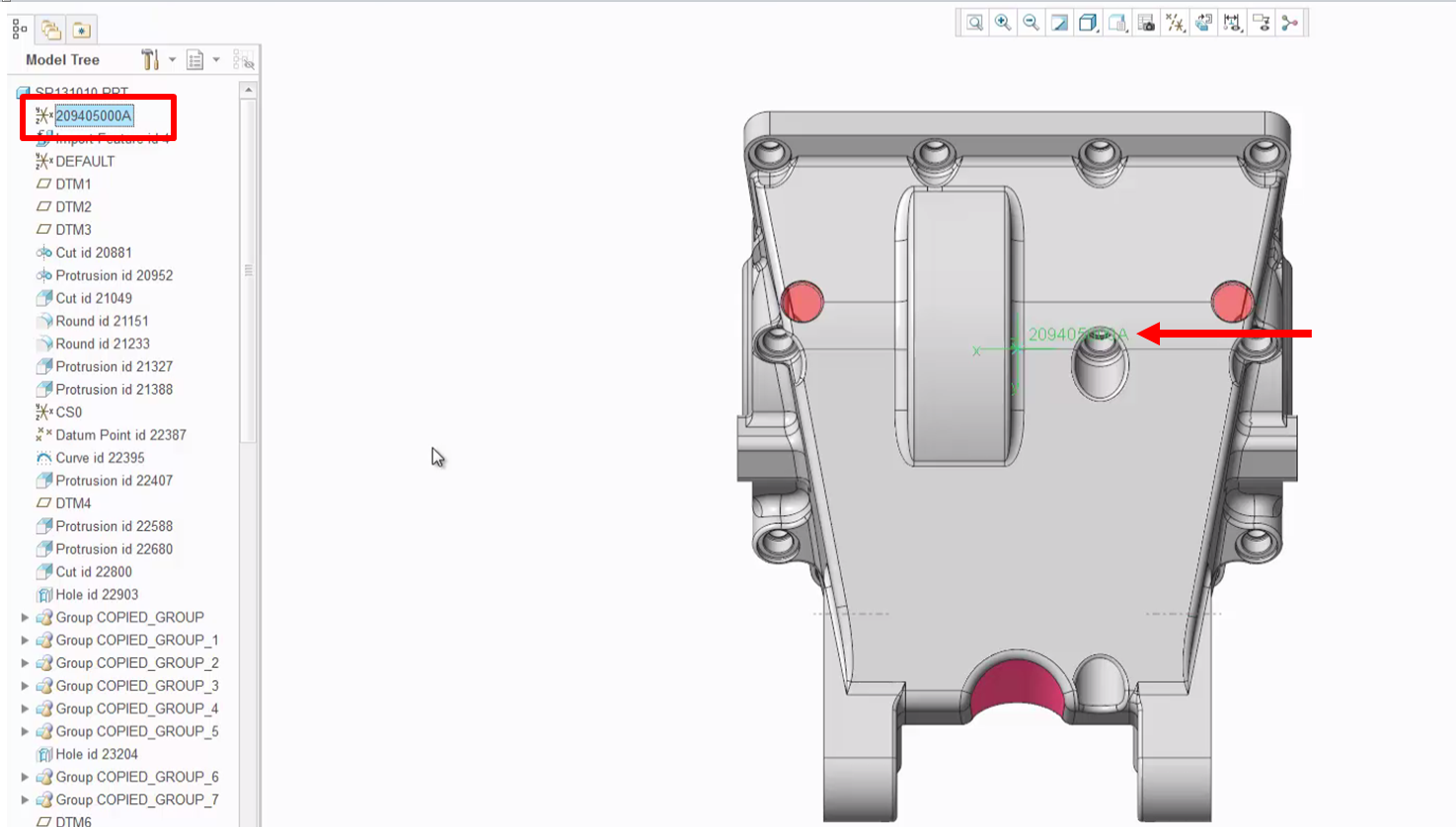Viewport: 1456px width, 827px height.
Task: Click the Spin Center display icon
Action: (x=1261, y=23)
